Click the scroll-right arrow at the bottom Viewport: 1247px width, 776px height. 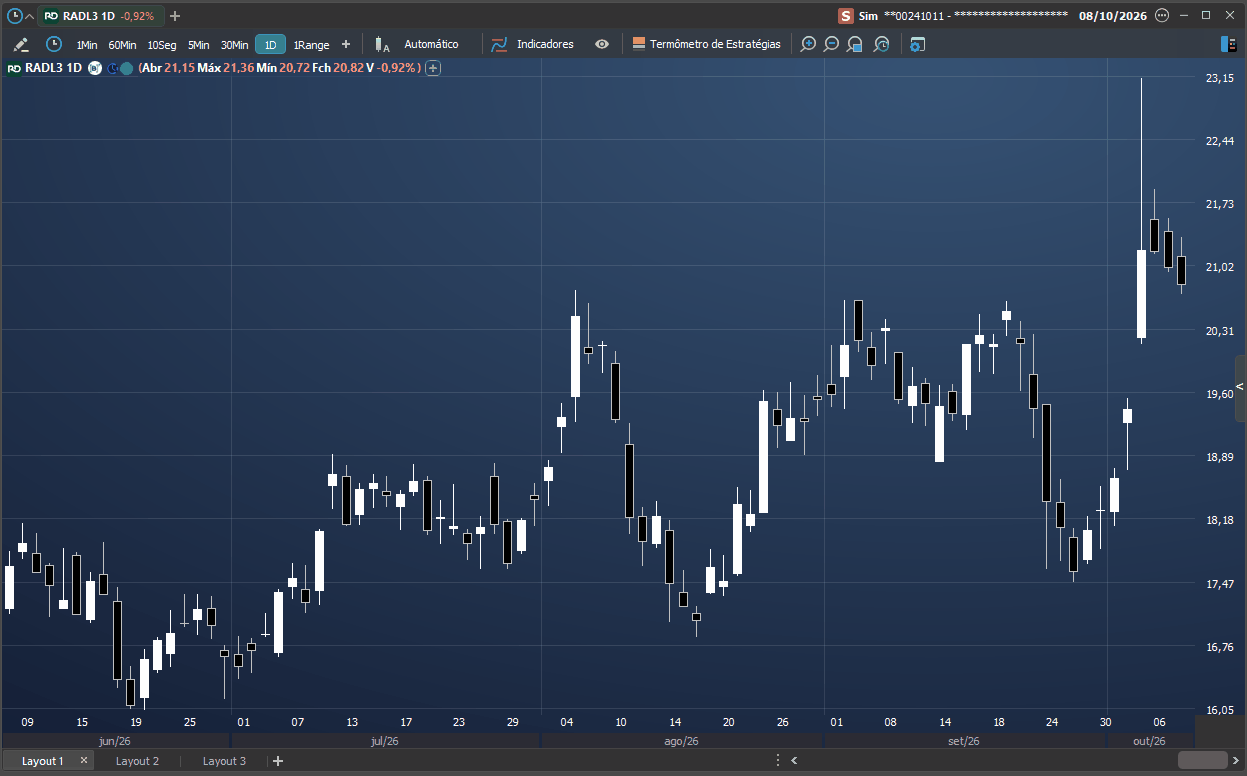[x=1235, y=761]
